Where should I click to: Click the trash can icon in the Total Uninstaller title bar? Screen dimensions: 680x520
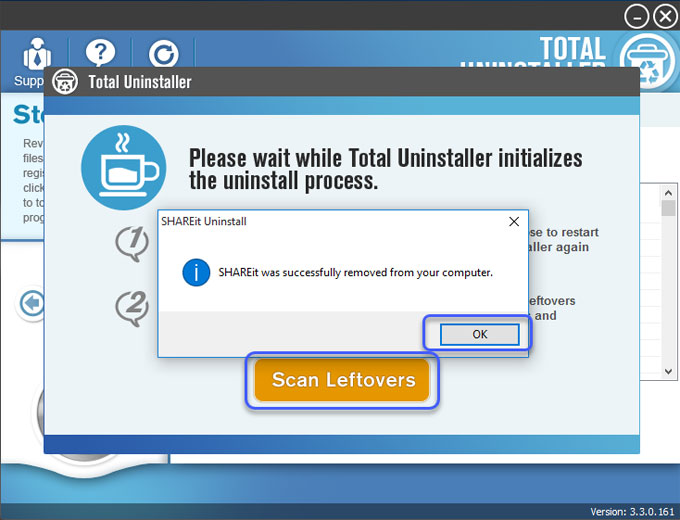[65, 82]
